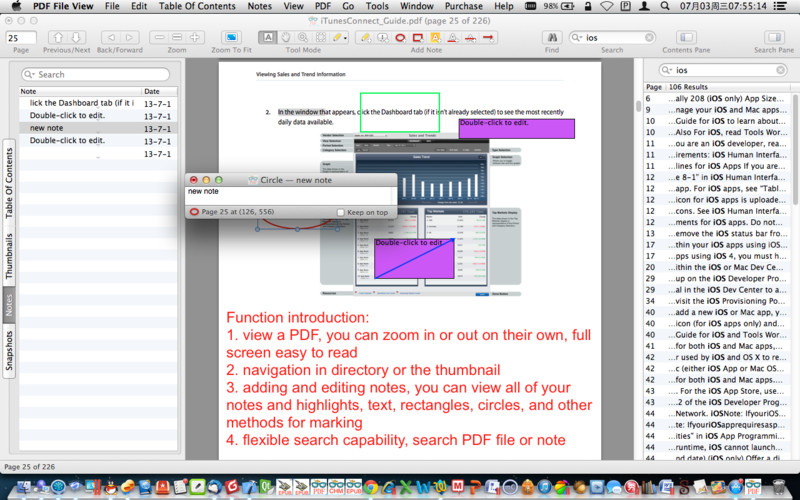Open the Notes menu
800x500 pixels.
click(x=259, y=6)
